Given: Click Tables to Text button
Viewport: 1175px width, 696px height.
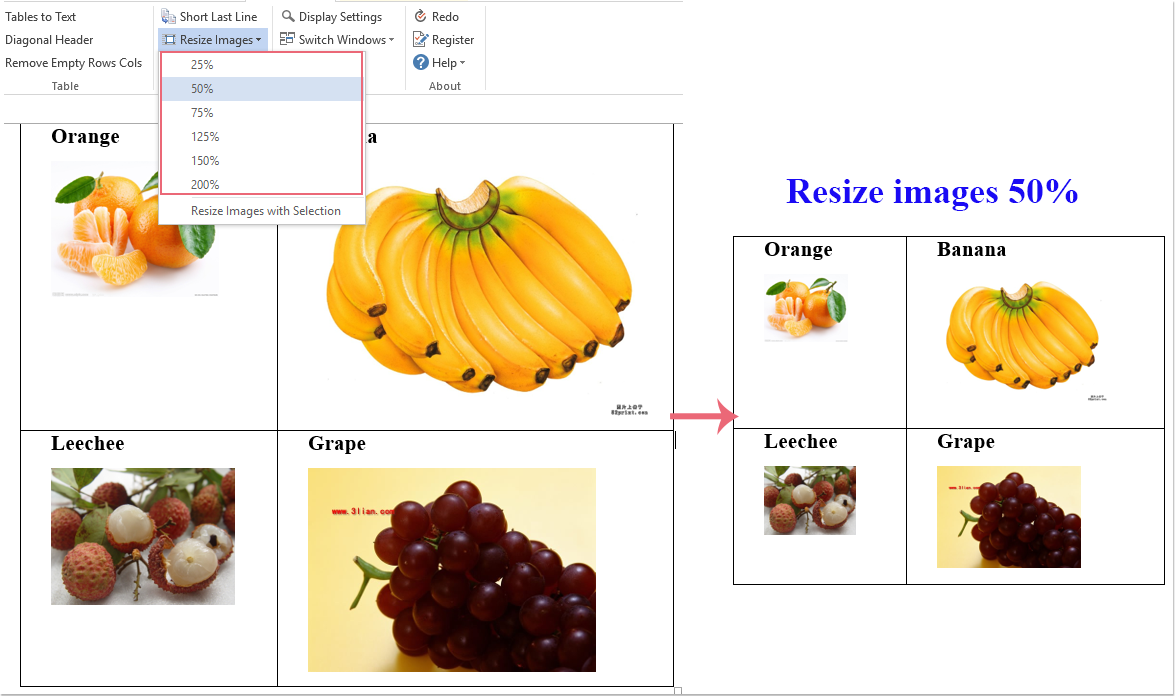Looking at the screenshot, I should point(41,17).
